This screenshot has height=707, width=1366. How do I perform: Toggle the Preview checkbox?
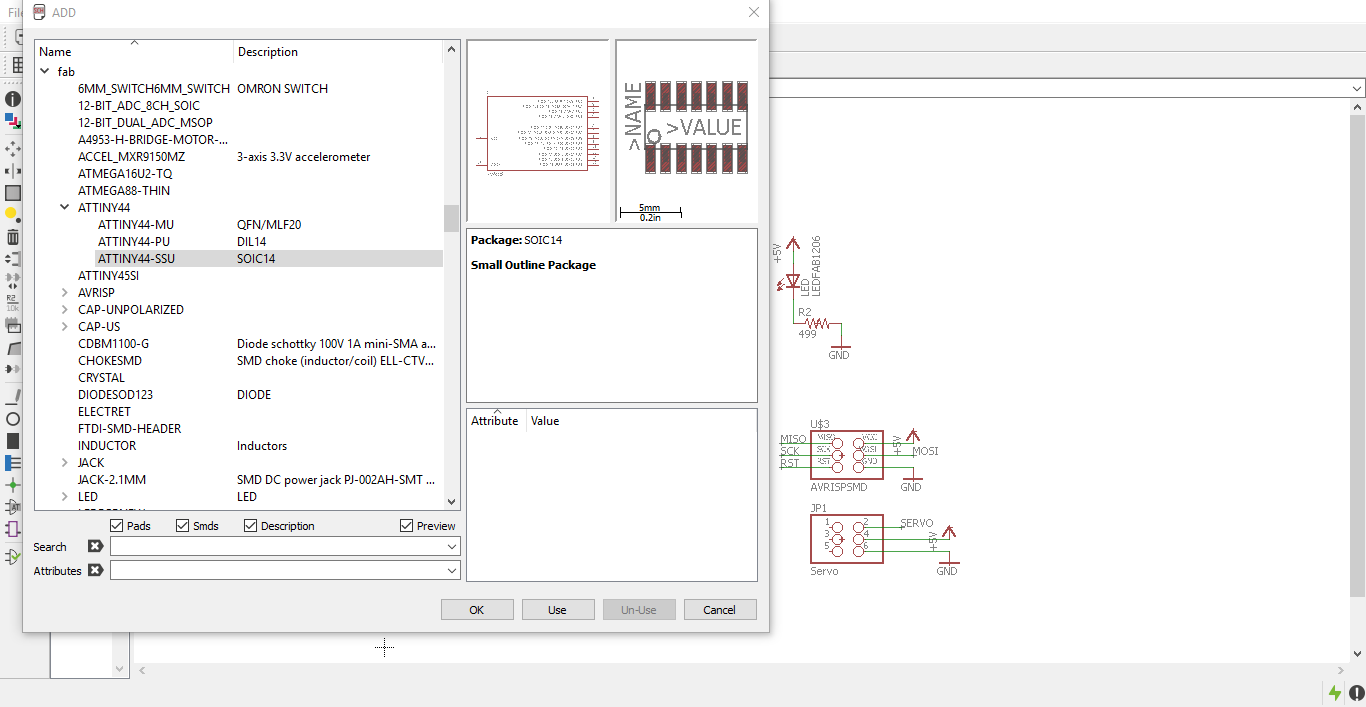tap(406, 525)
